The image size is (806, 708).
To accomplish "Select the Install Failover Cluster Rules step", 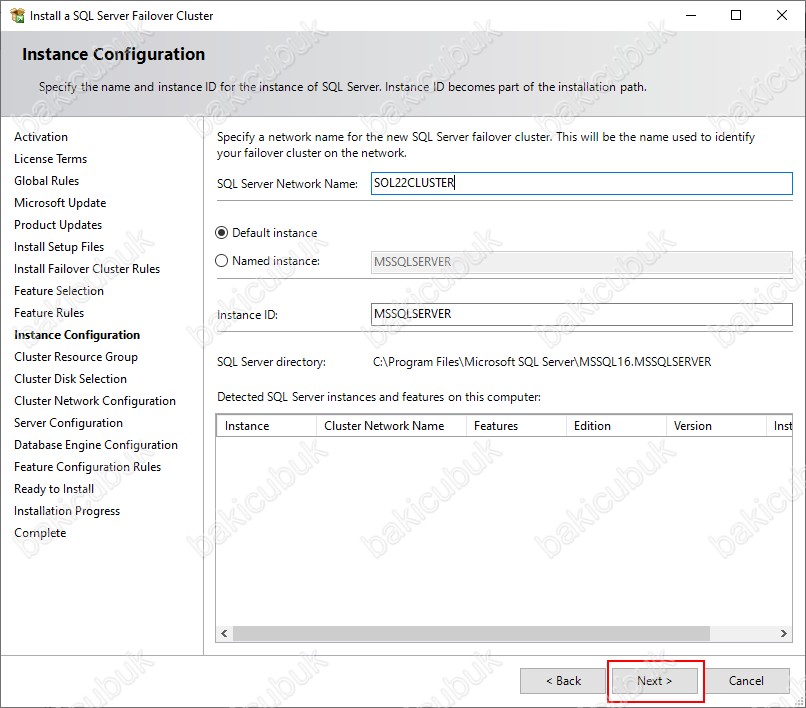I will [87, 269].
